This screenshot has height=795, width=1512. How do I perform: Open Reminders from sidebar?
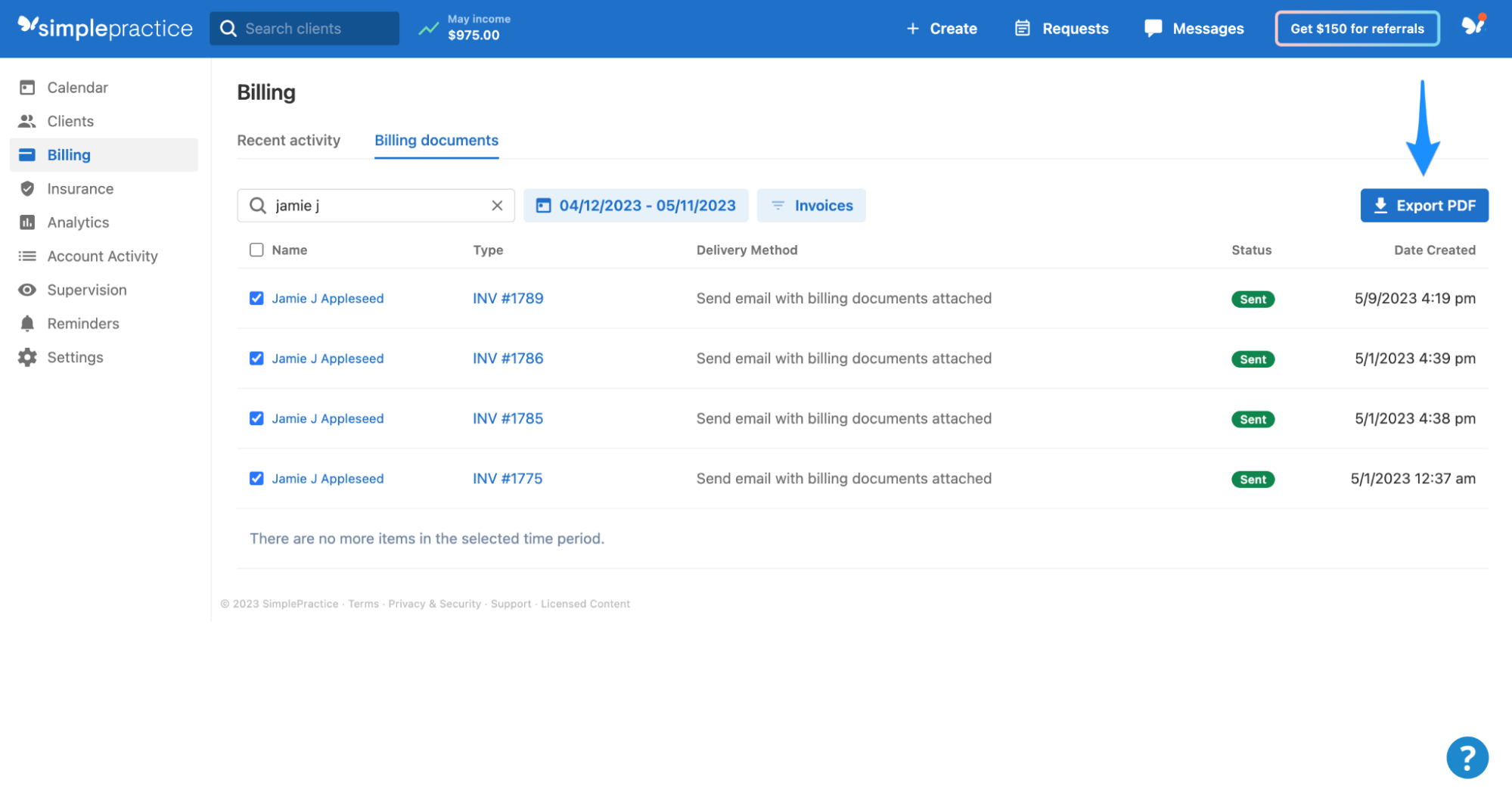tap(83, 323)
